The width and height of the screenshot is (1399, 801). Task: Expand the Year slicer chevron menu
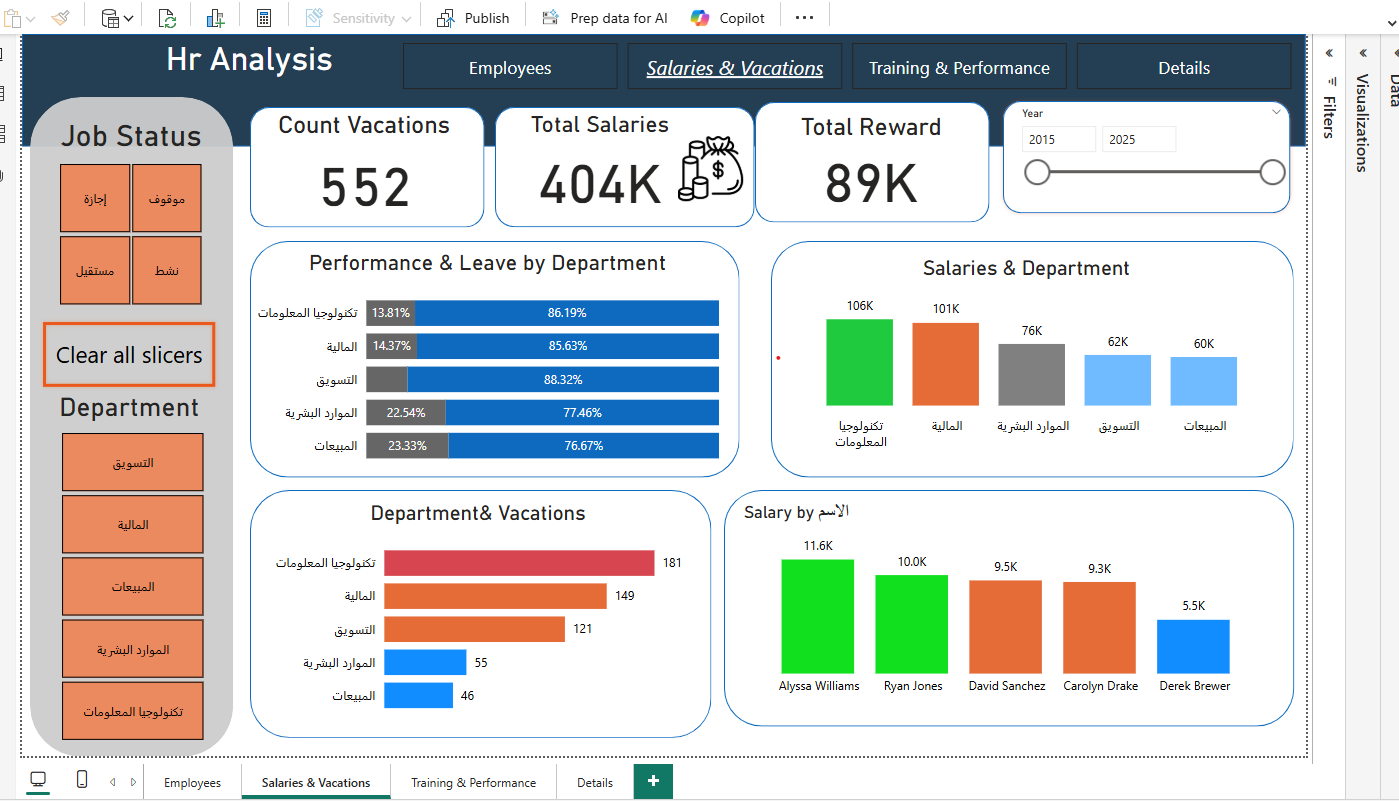point(1276,113)
